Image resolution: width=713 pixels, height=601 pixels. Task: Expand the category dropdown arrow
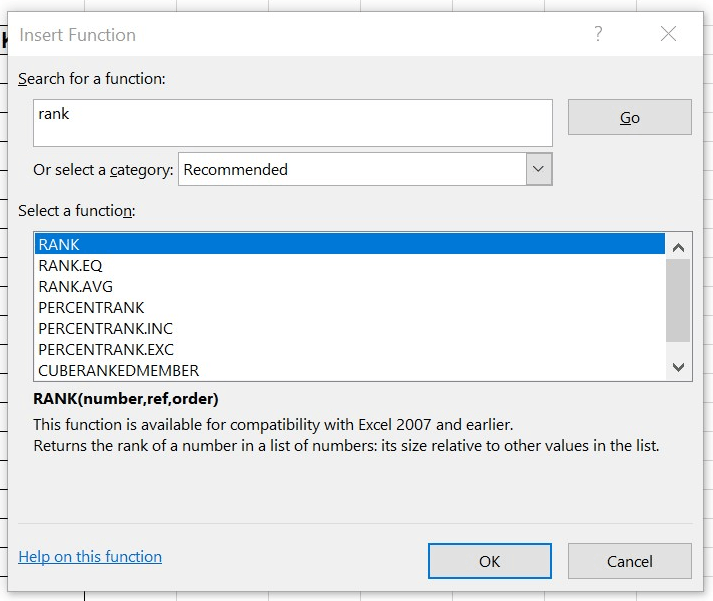539,169
